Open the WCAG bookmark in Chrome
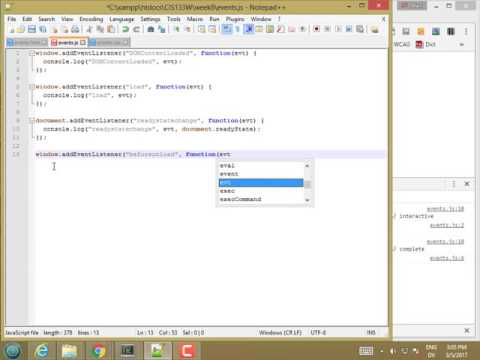The image size is (480, 360). [x=402, y=44]
